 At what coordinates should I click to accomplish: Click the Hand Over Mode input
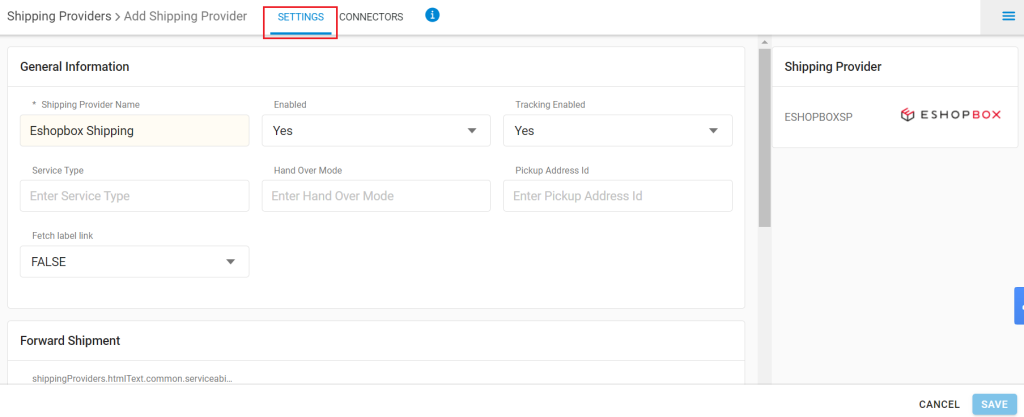tap(376, 196)
